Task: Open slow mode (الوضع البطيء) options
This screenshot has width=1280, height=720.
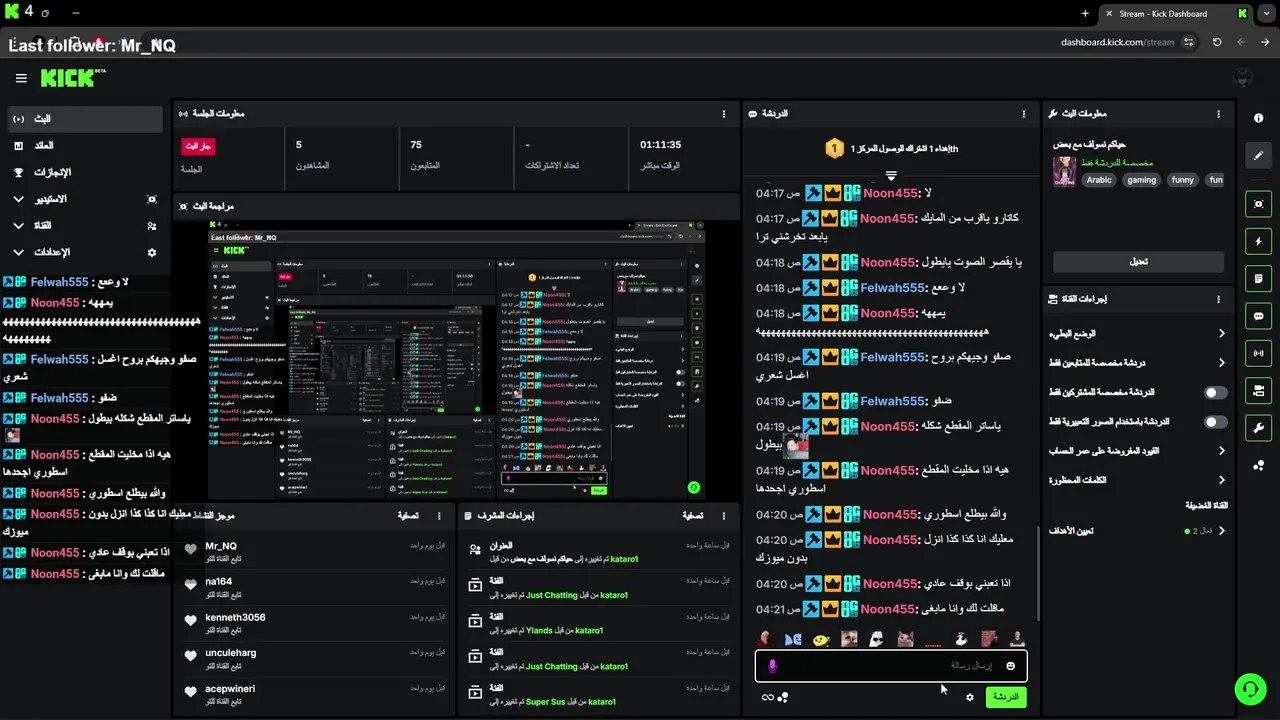Action: click(x=1221, y=334)
